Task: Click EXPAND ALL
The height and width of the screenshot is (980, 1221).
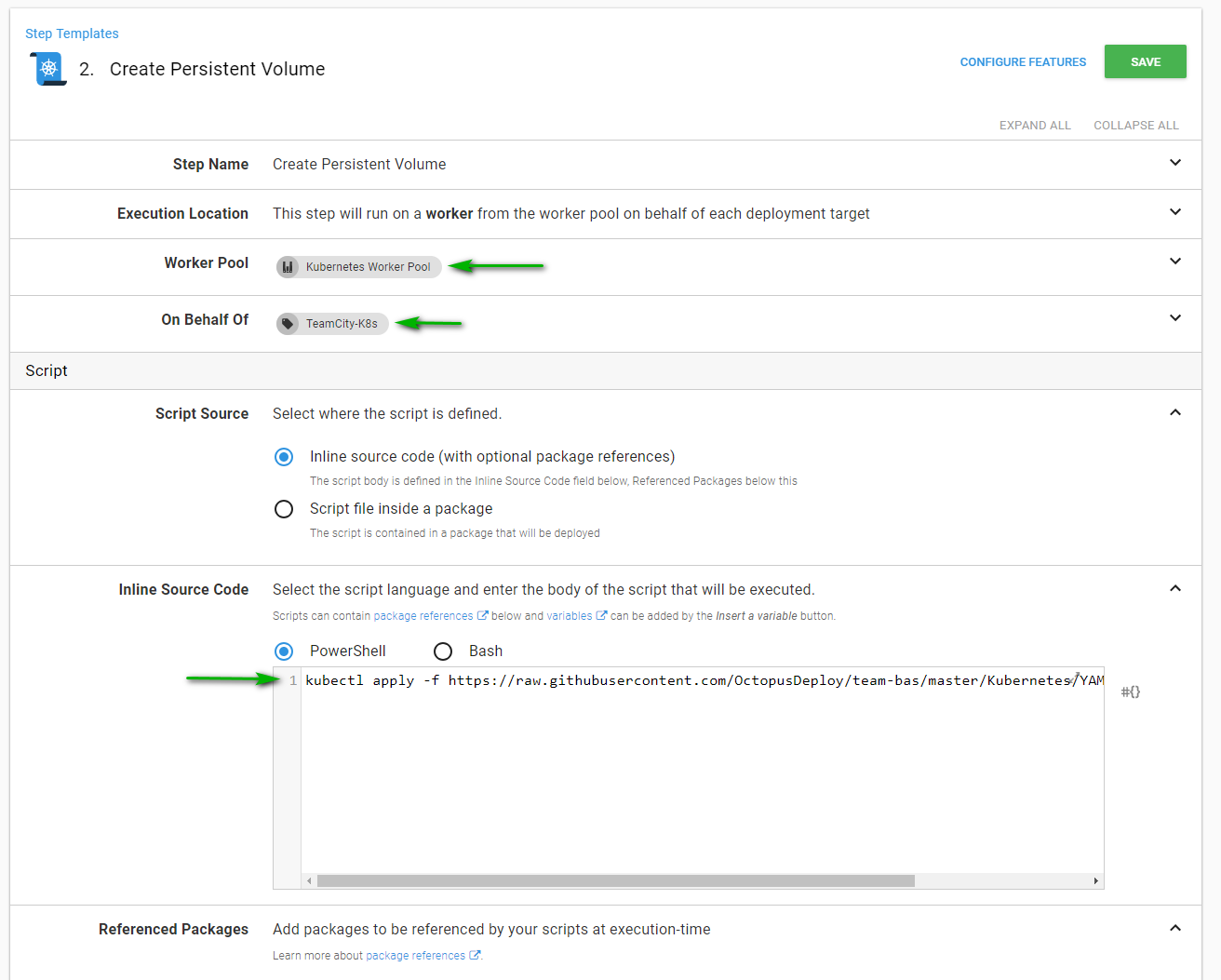Action: 1035,125
